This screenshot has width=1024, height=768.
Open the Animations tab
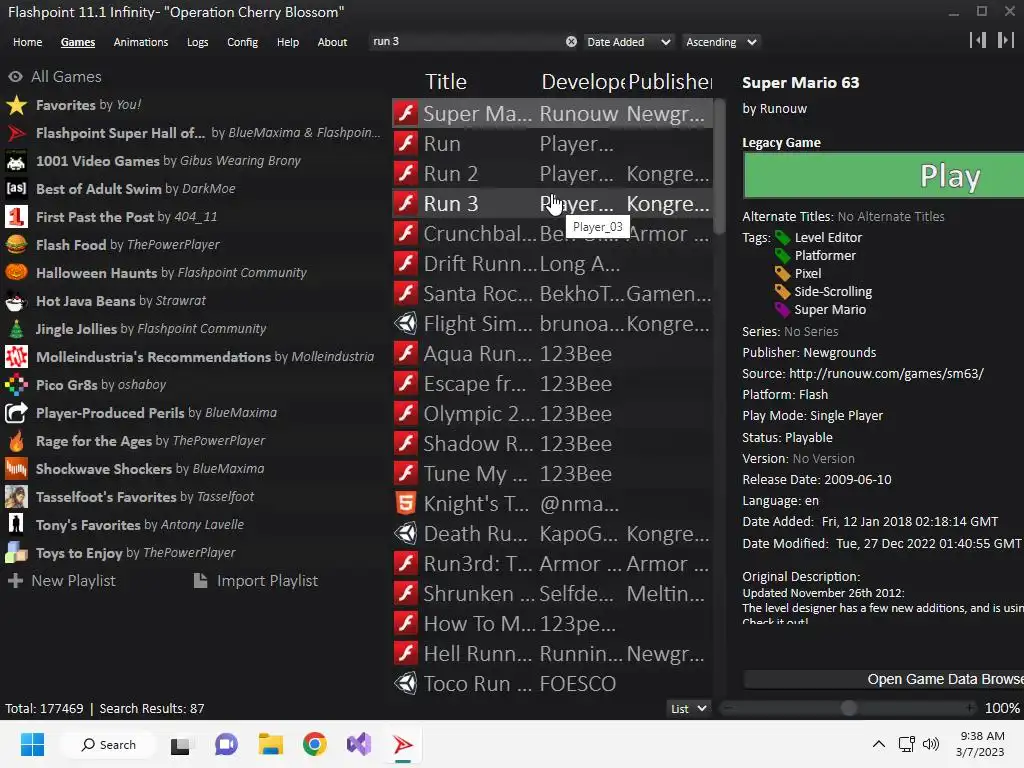140,42
